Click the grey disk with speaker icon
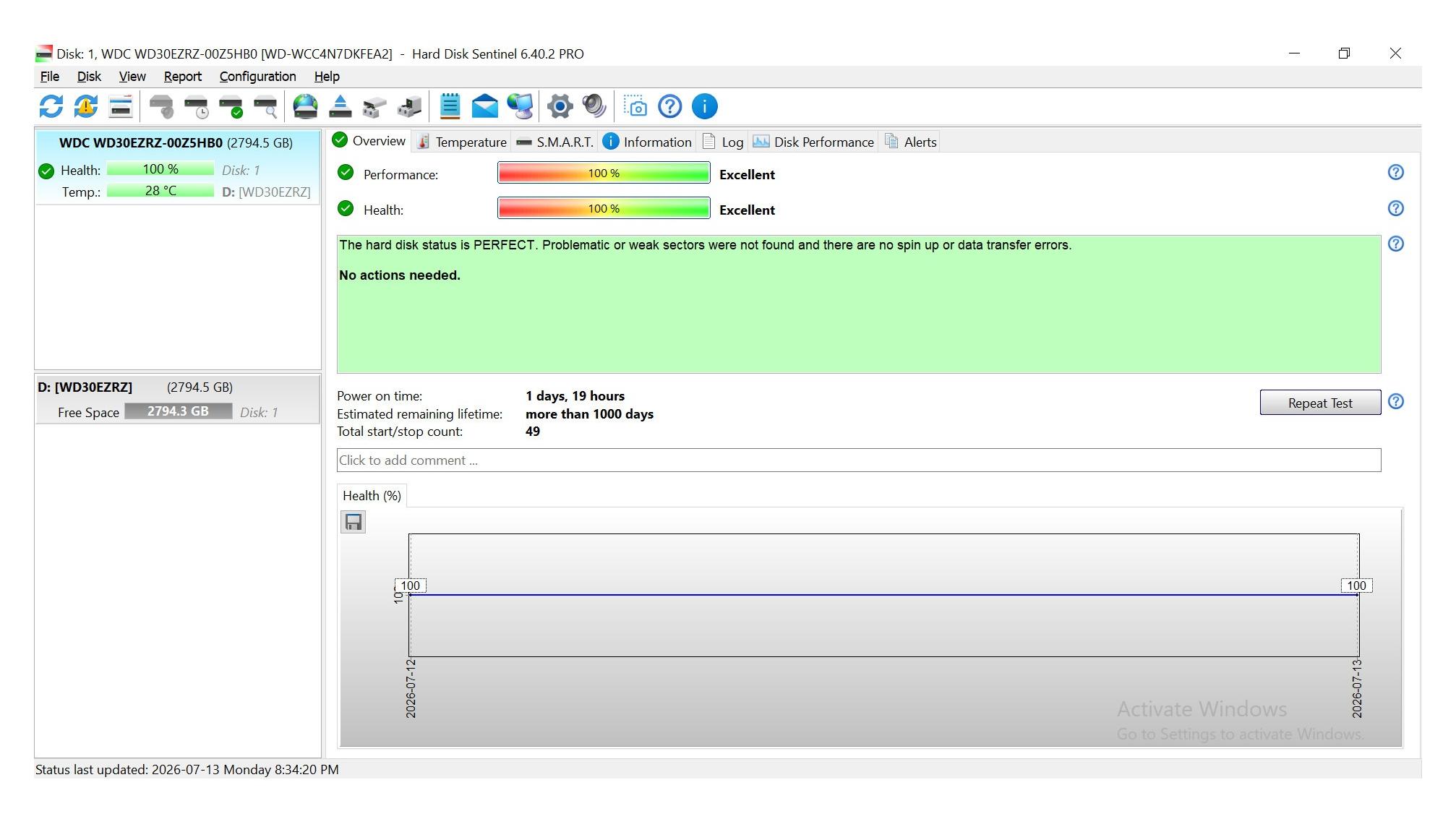The height and width of the screenshot is (819, 1456). click(x=161, y=106)
